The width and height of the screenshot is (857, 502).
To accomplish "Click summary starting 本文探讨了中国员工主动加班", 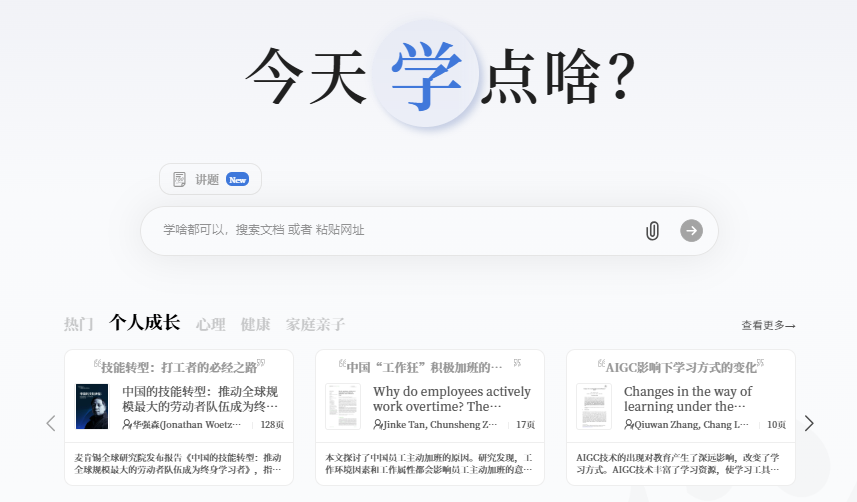I will click(429, 464).
